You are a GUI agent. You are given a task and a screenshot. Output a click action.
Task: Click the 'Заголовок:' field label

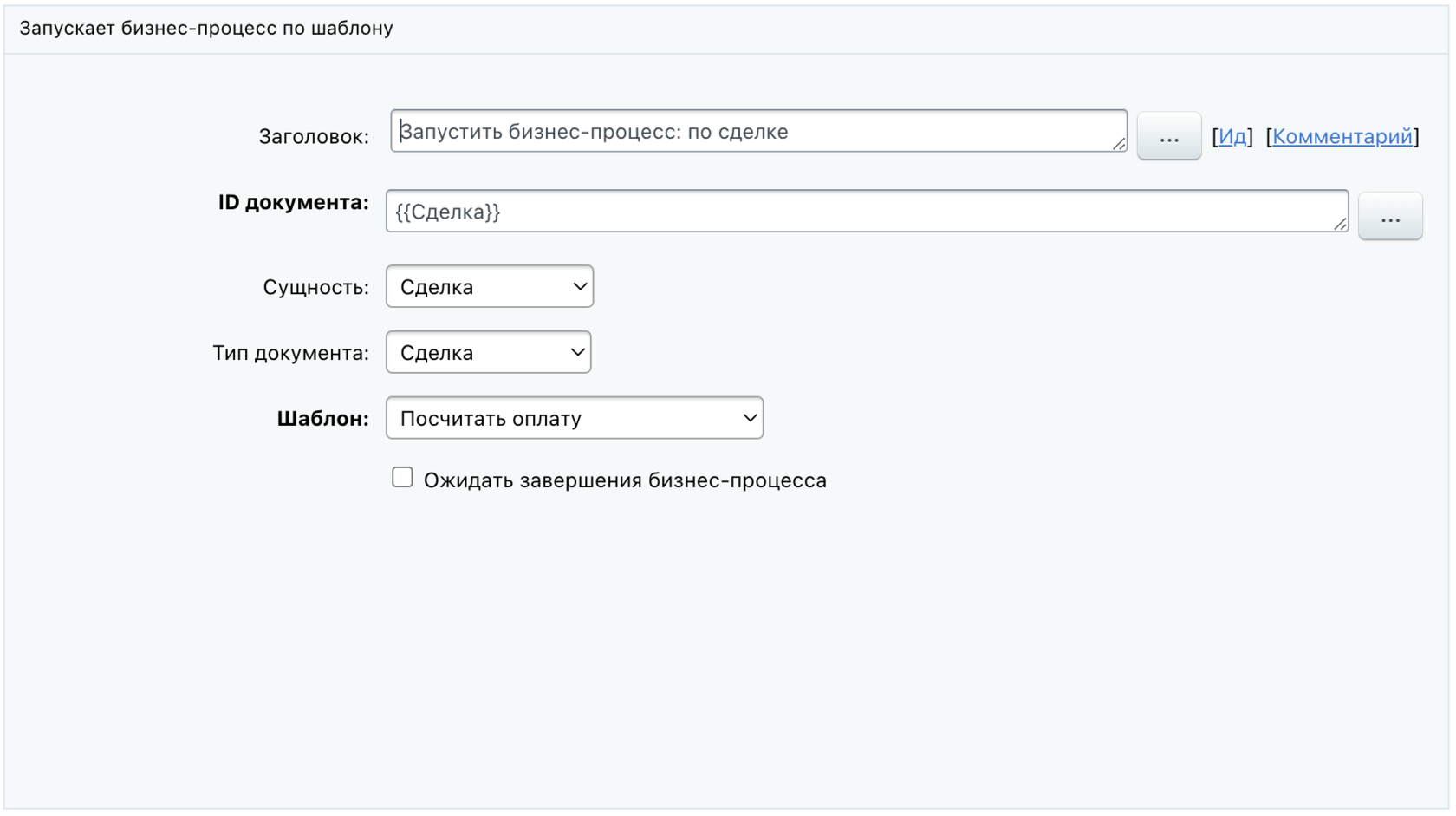(313, 137)
